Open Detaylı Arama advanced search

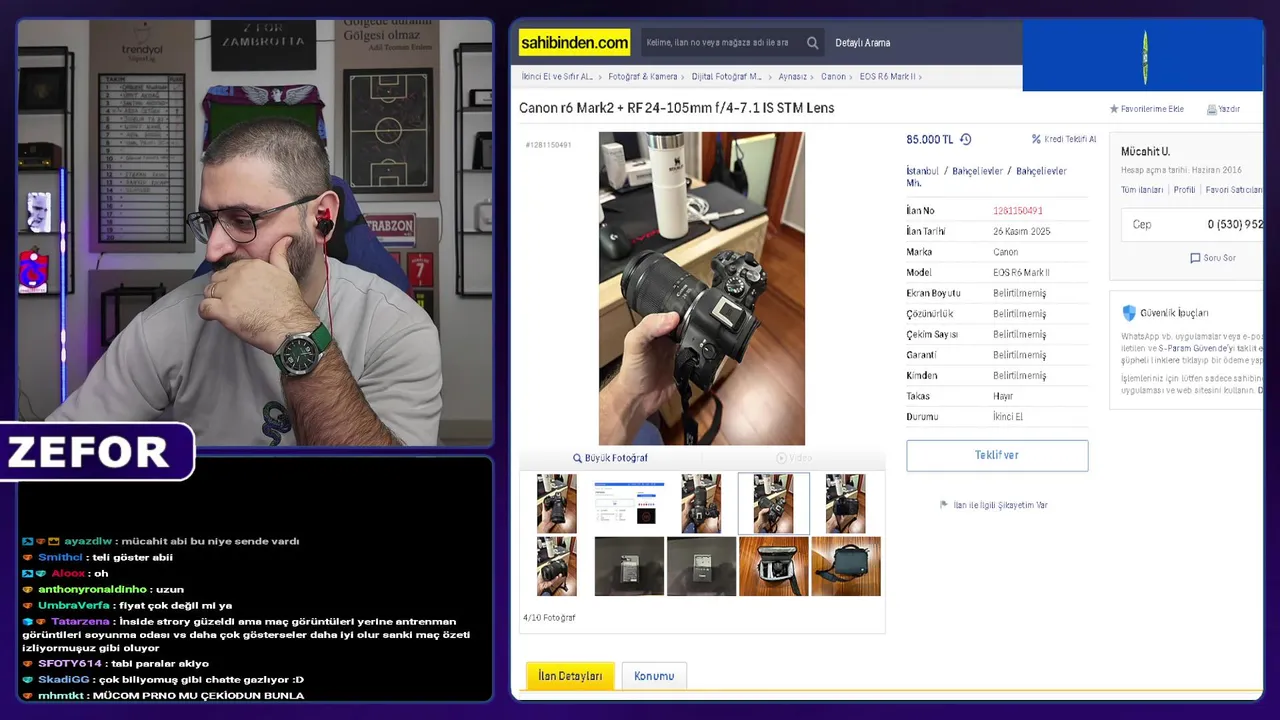pos(862,43)
